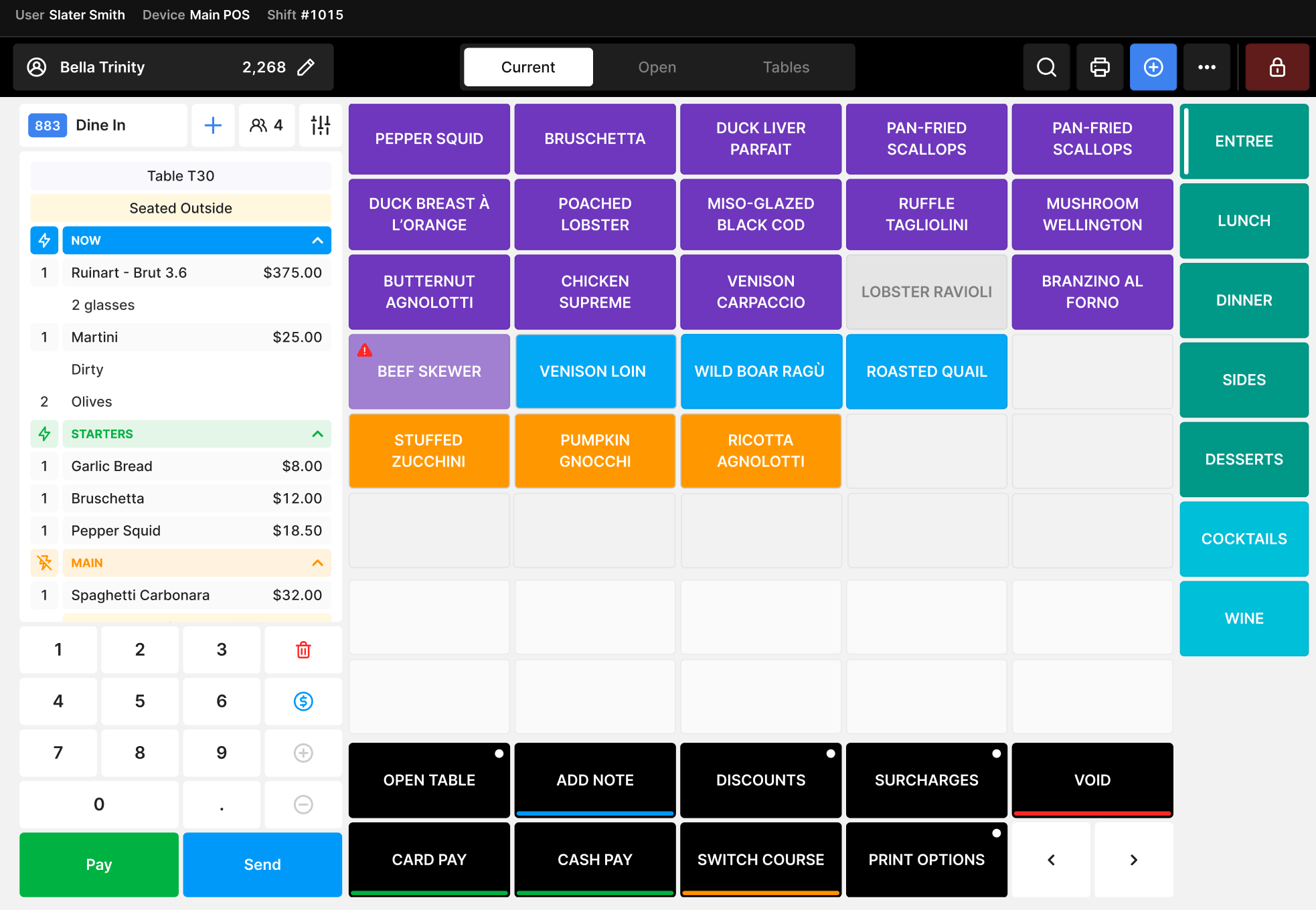
Task: Tap the keypad decimal point key
Action: 222,804
